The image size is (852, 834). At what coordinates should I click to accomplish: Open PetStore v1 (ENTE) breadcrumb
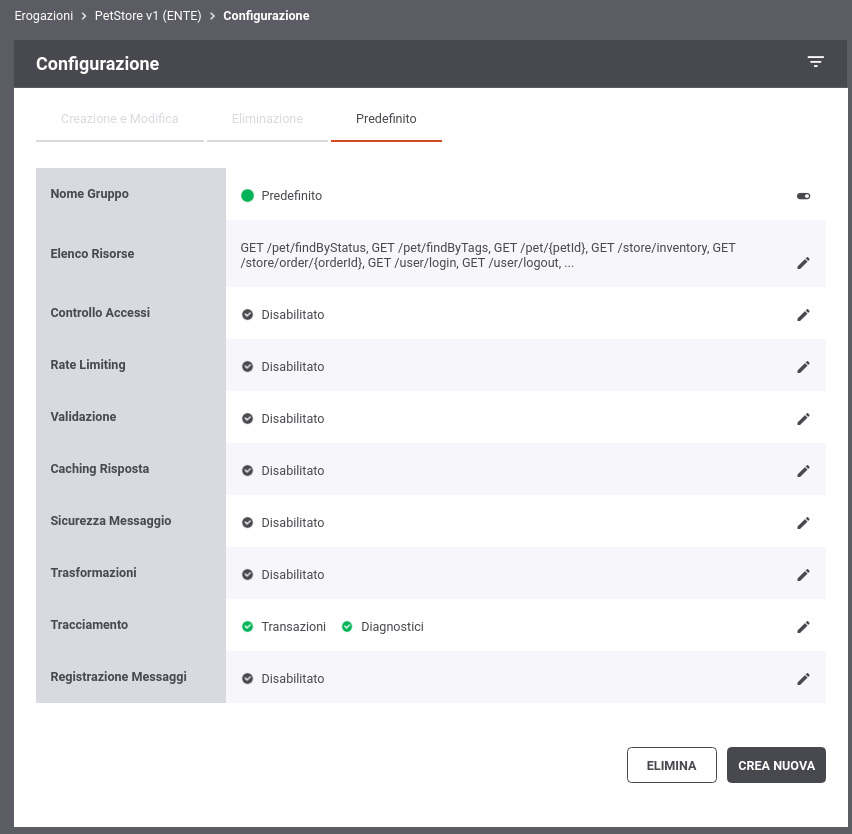coord(148,16)
